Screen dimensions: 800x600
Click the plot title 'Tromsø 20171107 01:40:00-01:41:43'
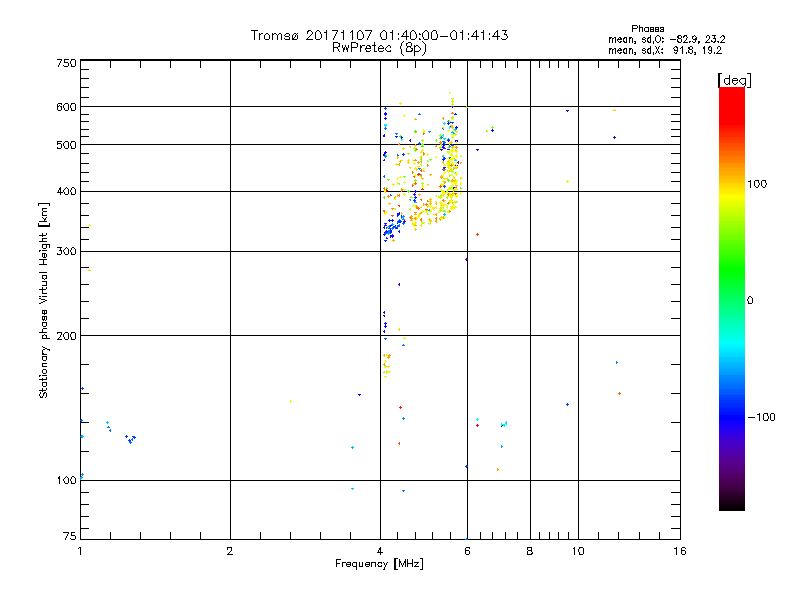[379, 35]
